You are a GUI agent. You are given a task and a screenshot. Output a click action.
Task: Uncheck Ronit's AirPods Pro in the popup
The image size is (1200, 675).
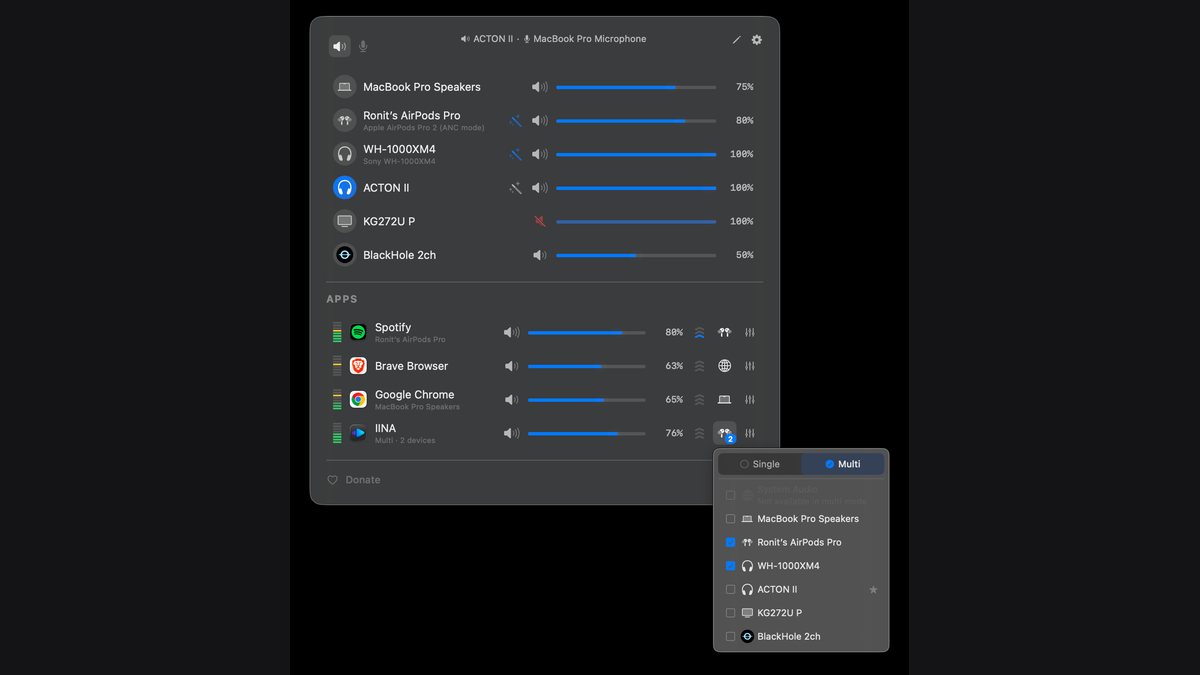(x=730, y=542)
